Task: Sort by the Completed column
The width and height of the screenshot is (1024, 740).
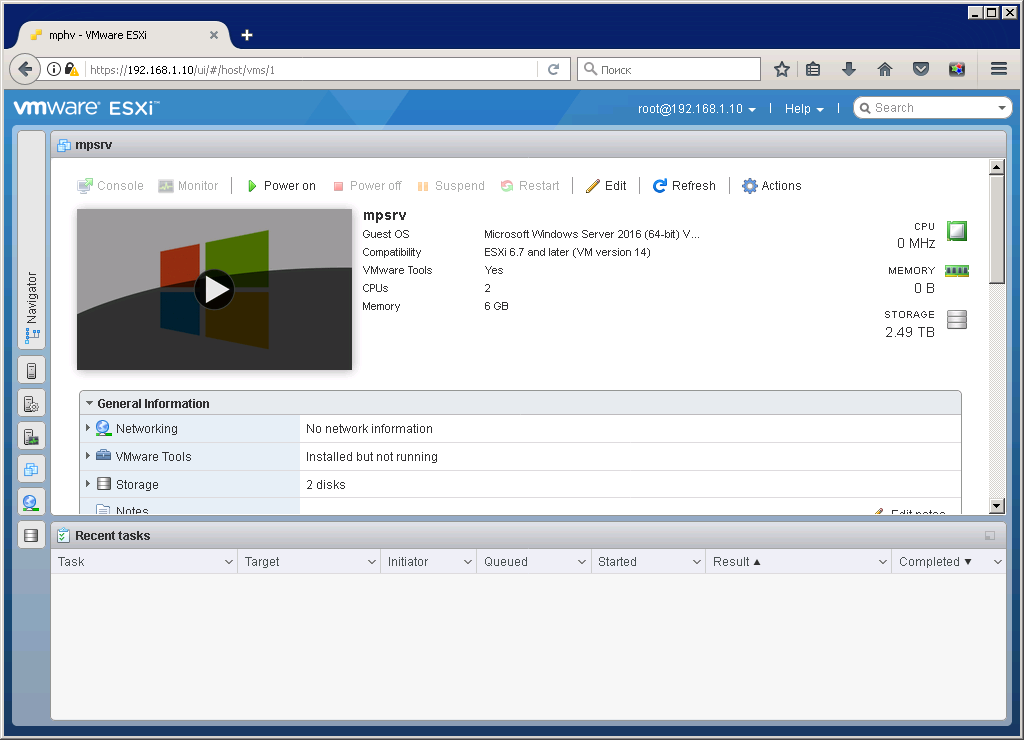Action: point(935,562)
